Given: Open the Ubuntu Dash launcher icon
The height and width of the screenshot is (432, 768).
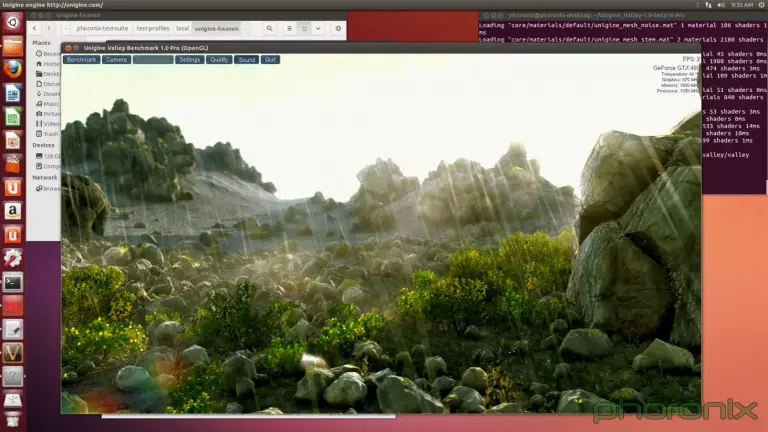Looking at the screenshot, I should pyautogui.click(x=13, y=23).
